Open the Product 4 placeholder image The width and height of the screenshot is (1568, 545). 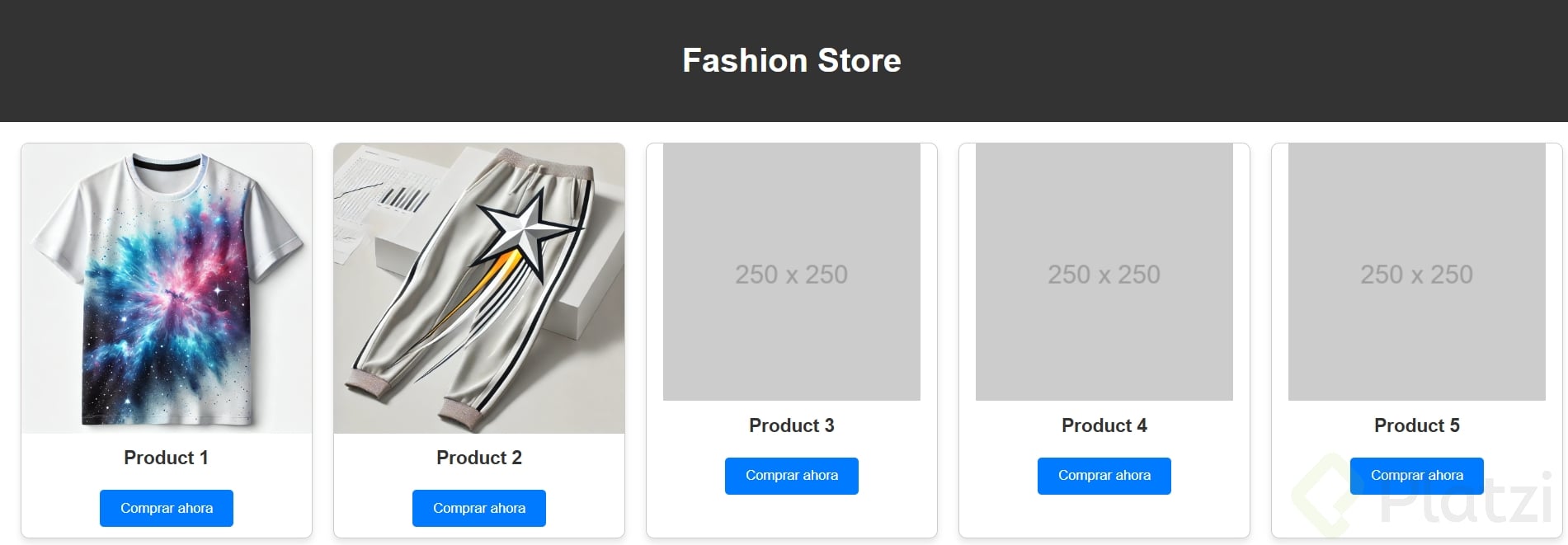(1104, 272)
